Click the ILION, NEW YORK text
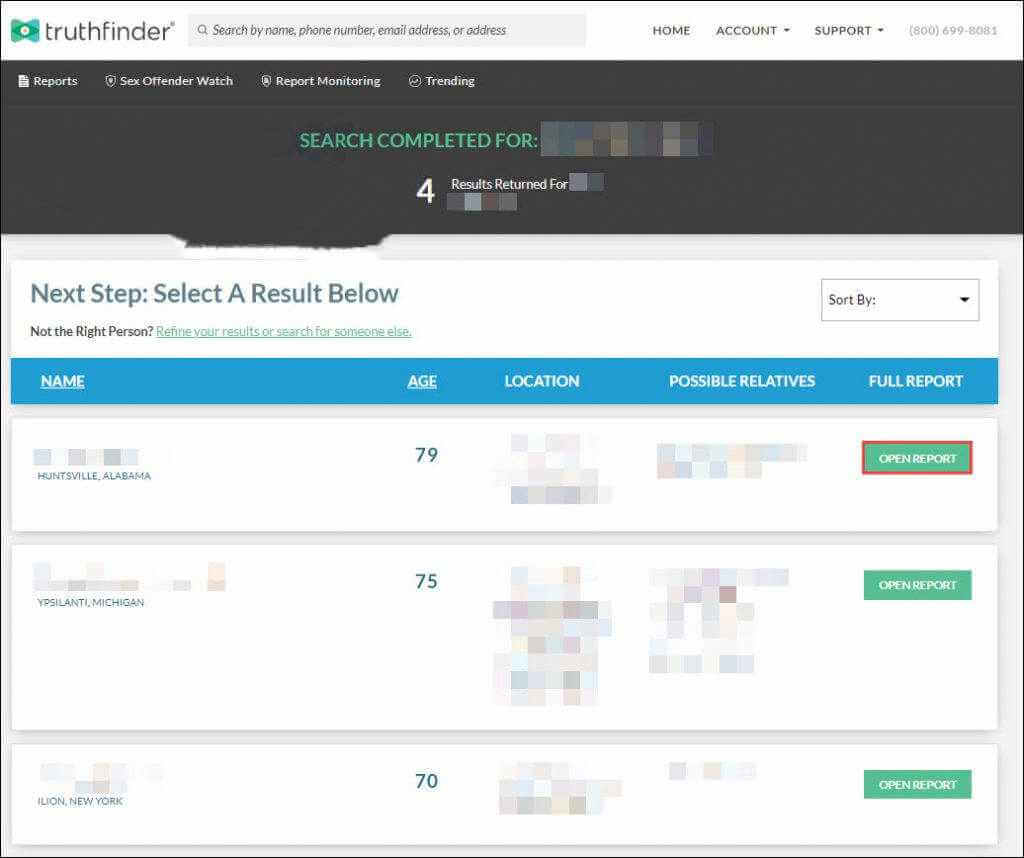The height and width of the screenshot is (858, 1024). point(80,801)
